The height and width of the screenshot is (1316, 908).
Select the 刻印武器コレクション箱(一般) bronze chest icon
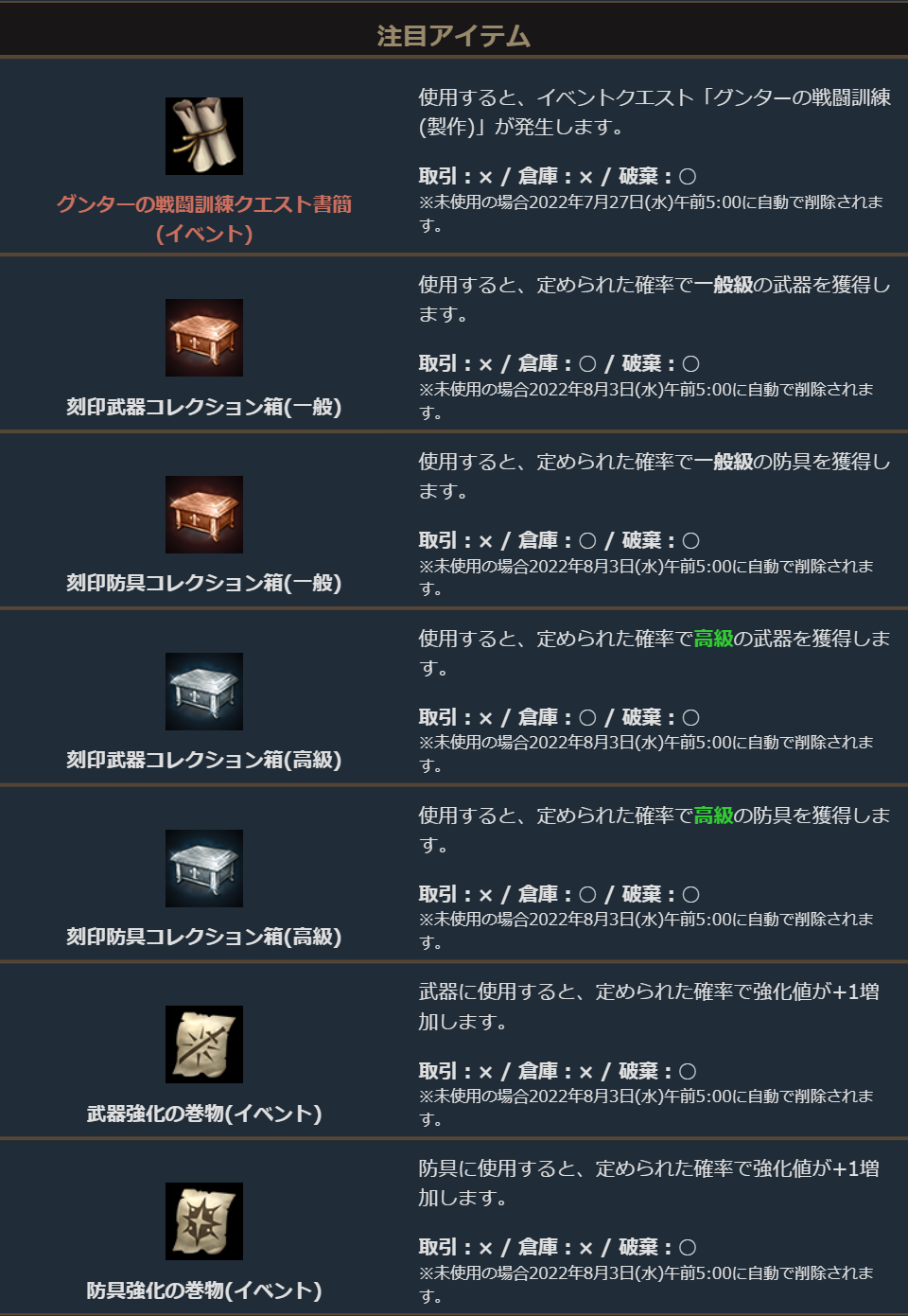(204, 338)
